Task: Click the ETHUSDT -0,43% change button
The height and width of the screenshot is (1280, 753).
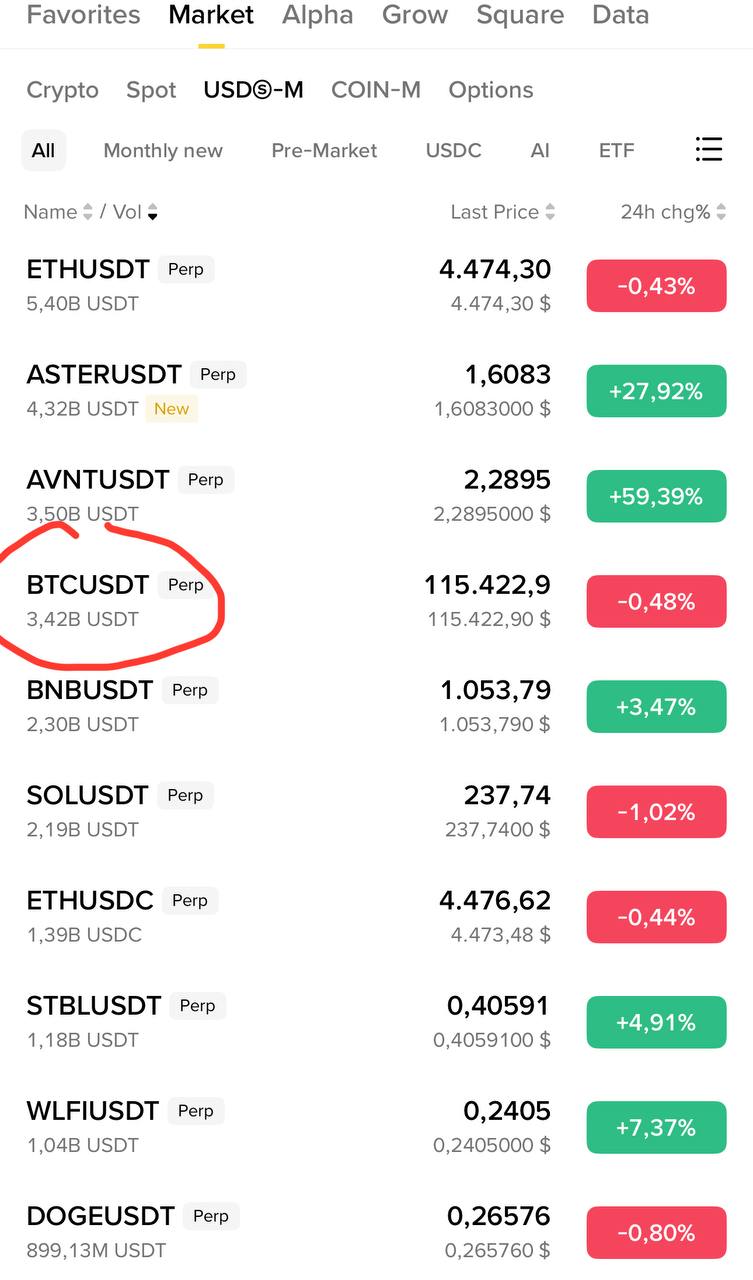Action: pos(656,286)
